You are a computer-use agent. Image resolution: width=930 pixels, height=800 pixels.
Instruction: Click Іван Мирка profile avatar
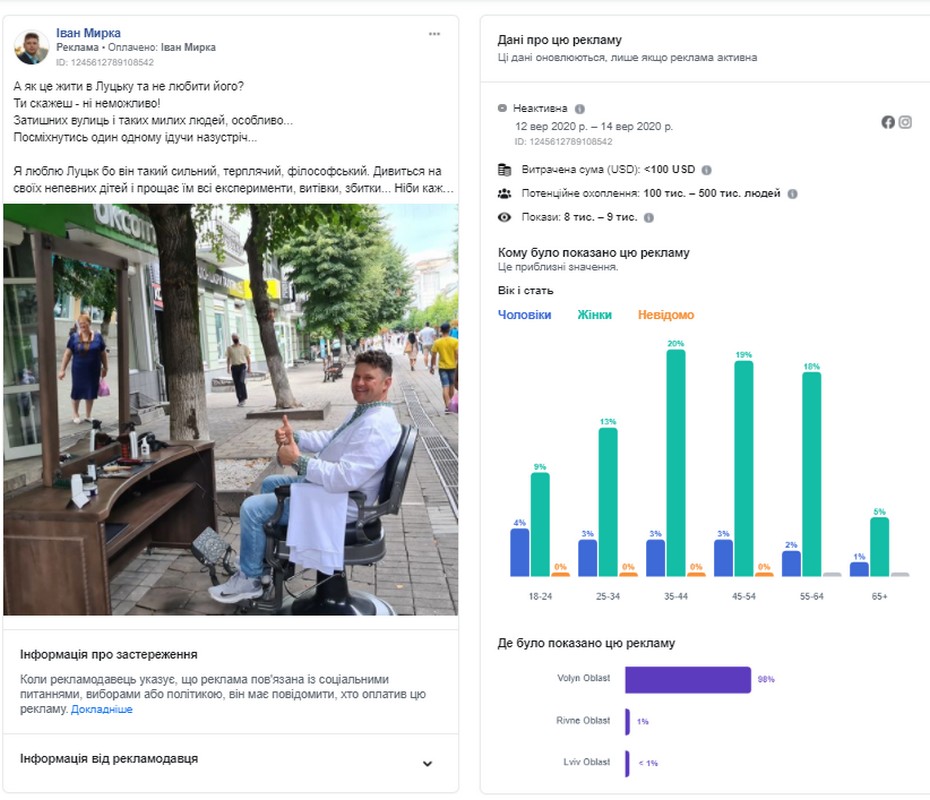[x=32, y=47]
